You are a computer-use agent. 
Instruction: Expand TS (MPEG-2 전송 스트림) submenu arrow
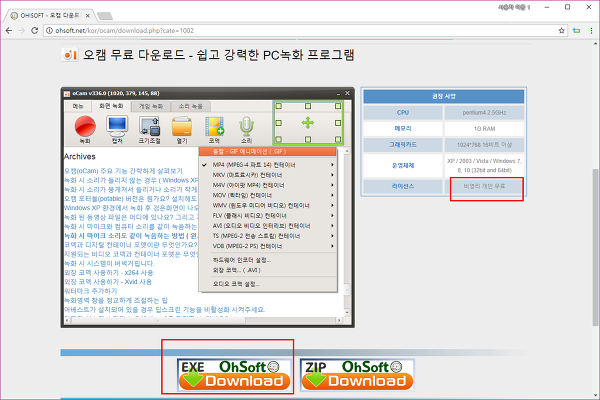pos(332,236)
